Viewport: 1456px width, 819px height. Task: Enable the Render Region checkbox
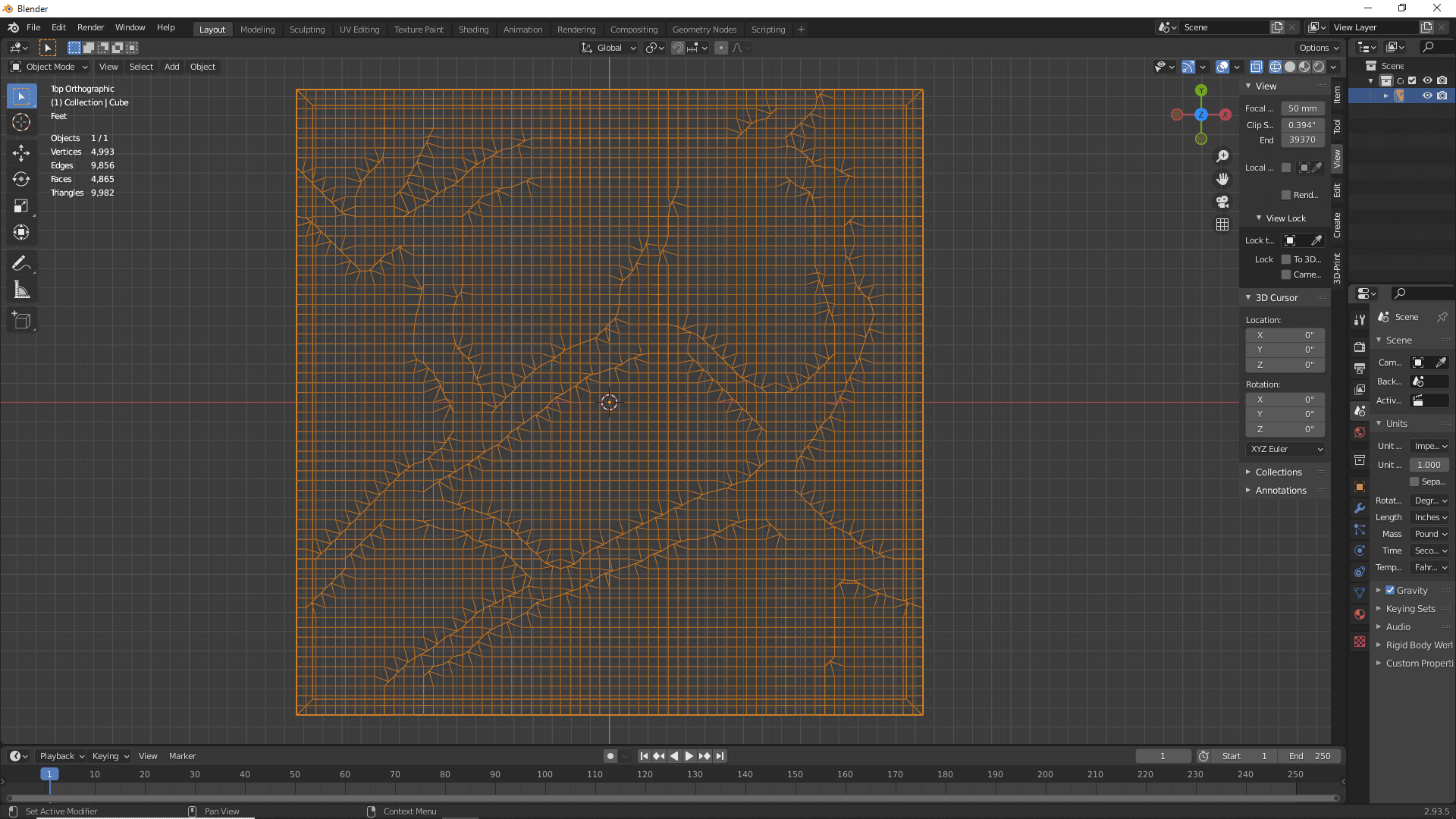click(1286, 195)
